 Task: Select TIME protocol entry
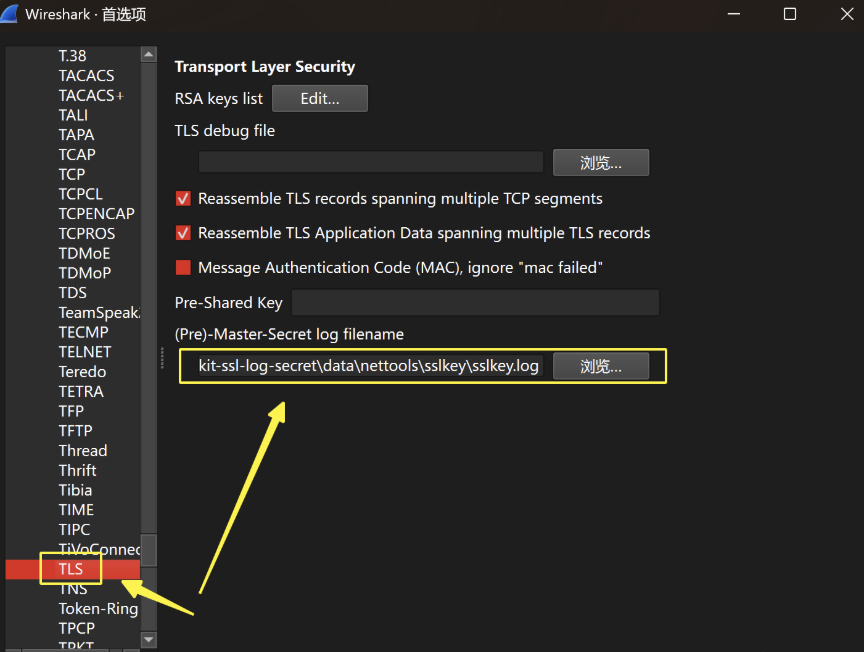tap(76, 510)
